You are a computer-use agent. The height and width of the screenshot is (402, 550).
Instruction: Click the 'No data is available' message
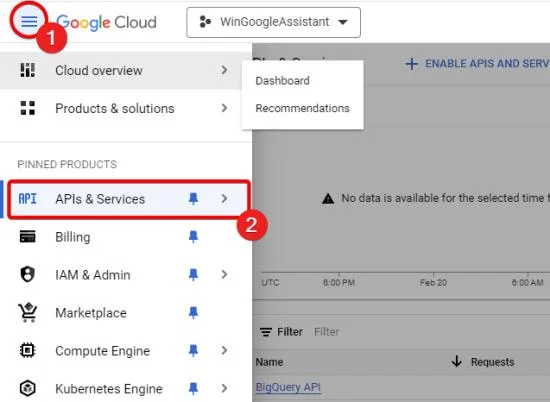[445, 198]
